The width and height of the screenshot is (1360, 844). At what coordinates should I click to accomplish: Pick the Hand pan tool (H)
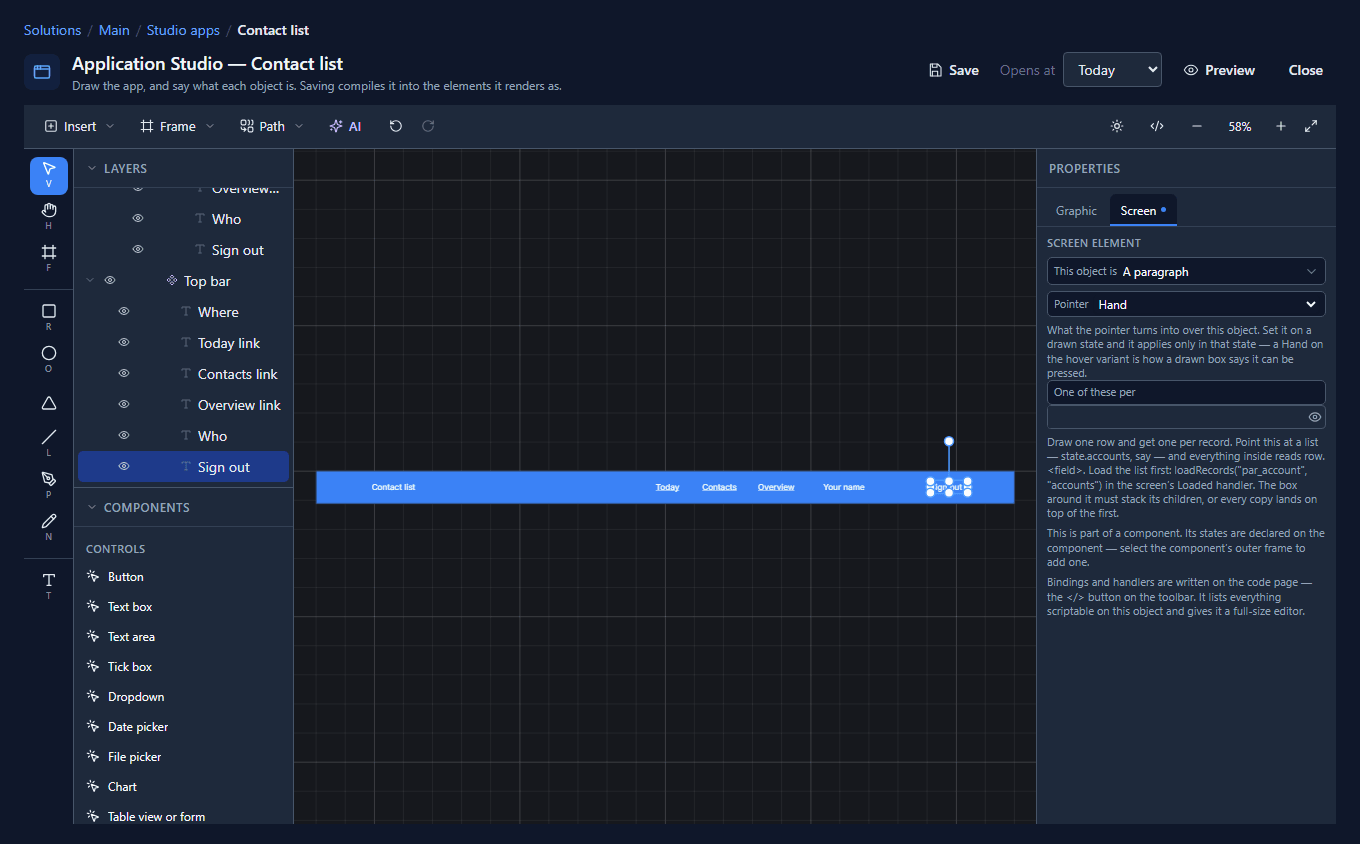(49, 215)
